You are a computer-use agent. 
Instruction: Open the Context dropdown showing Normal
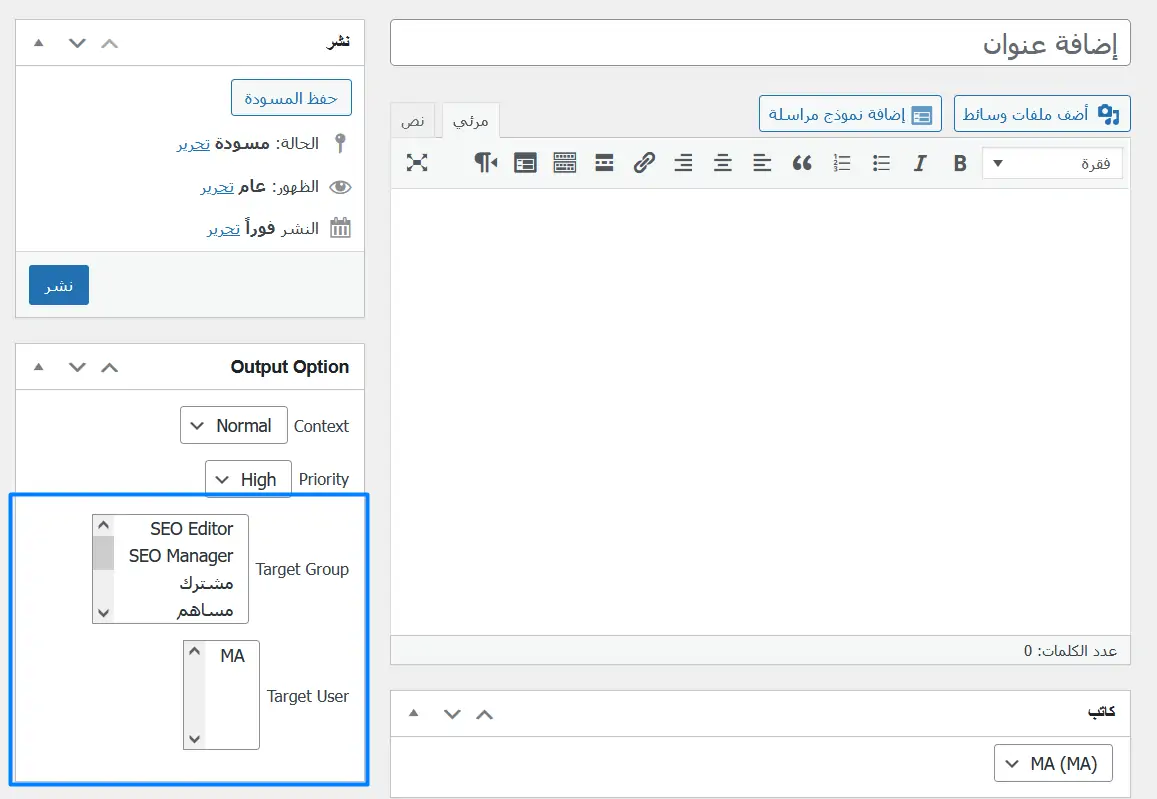tap(234, 425)
